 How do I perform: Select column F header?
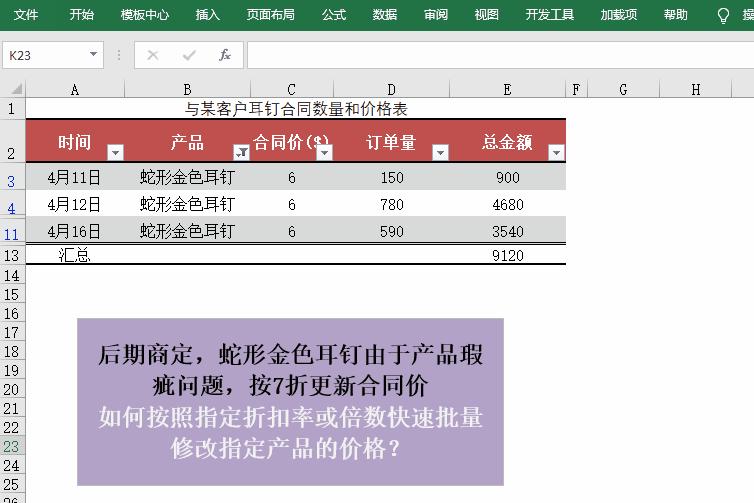pyautogui.click(x=576, y=89)
